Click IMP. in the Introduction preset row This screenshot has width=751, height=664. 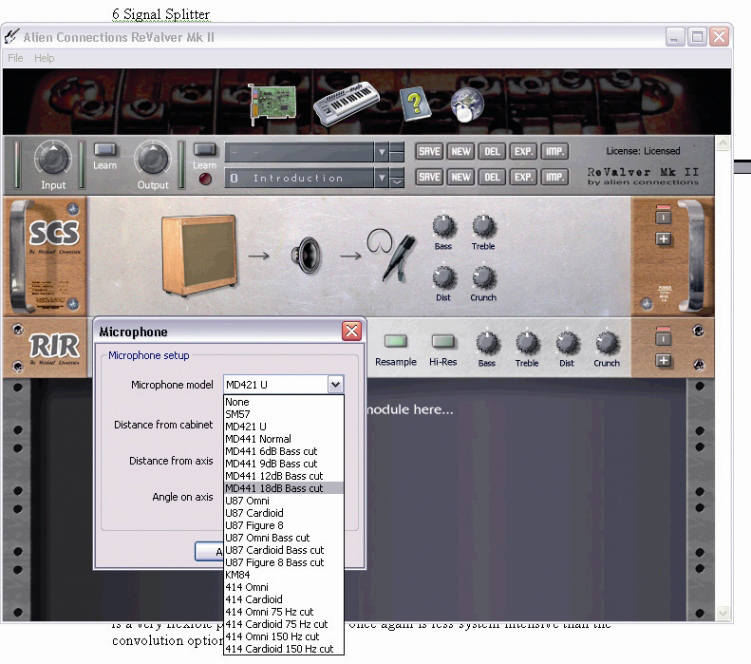[555, 177]
